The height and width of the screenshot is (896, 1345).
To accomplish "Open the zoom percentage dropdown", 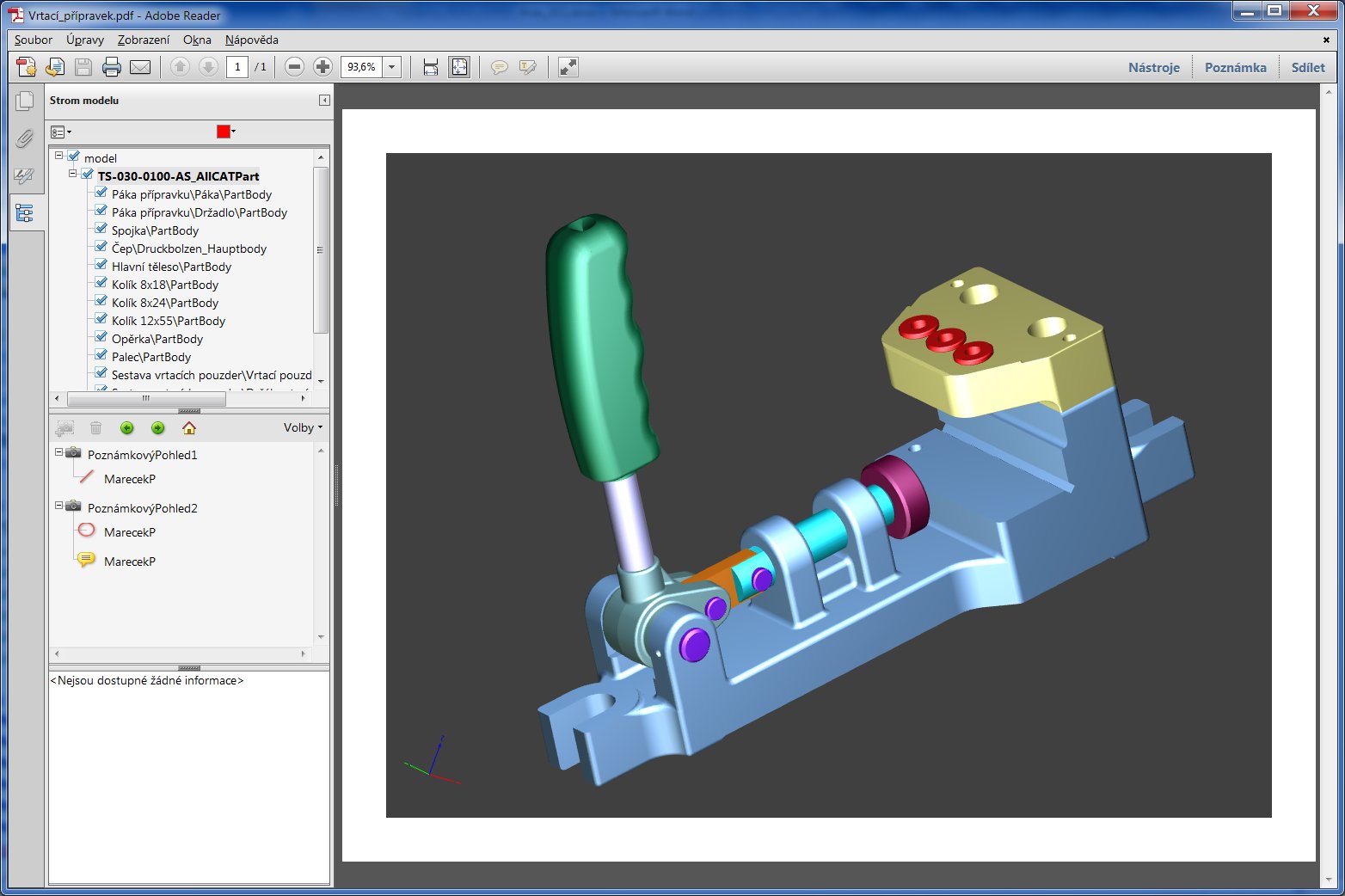I will click(392, 67).
